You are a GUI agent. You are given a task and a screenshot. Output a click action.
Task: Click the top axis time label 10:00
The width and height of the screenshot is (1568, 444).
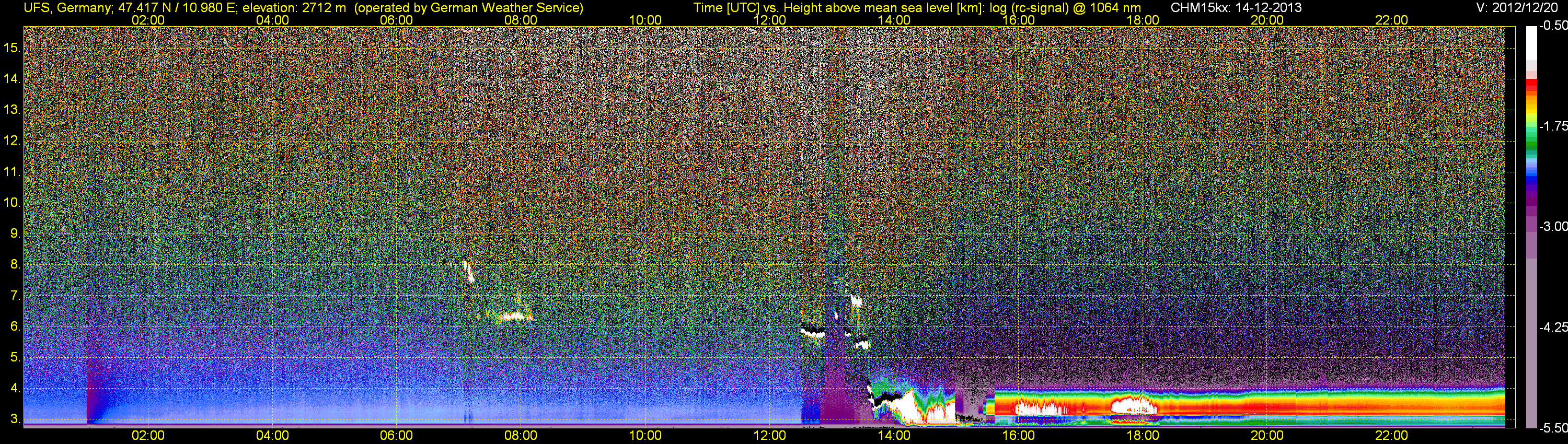tap(645, 20)
